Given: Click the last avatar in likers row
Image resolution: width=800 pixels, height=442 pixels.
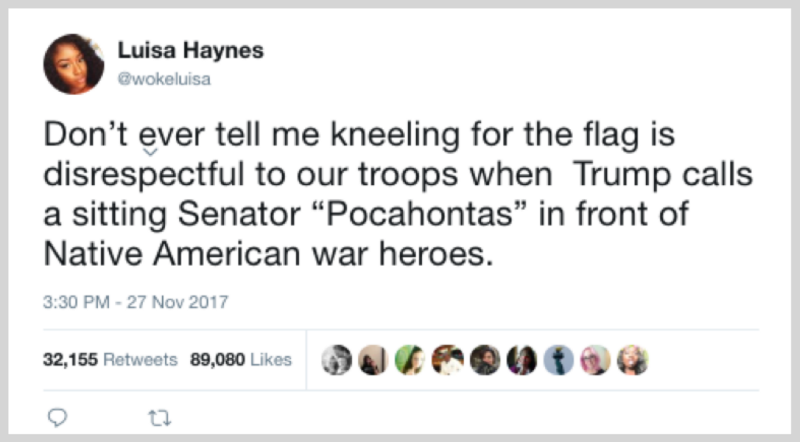Looking at the screenshot, I should pyautogui.click(x=632, y=359).
